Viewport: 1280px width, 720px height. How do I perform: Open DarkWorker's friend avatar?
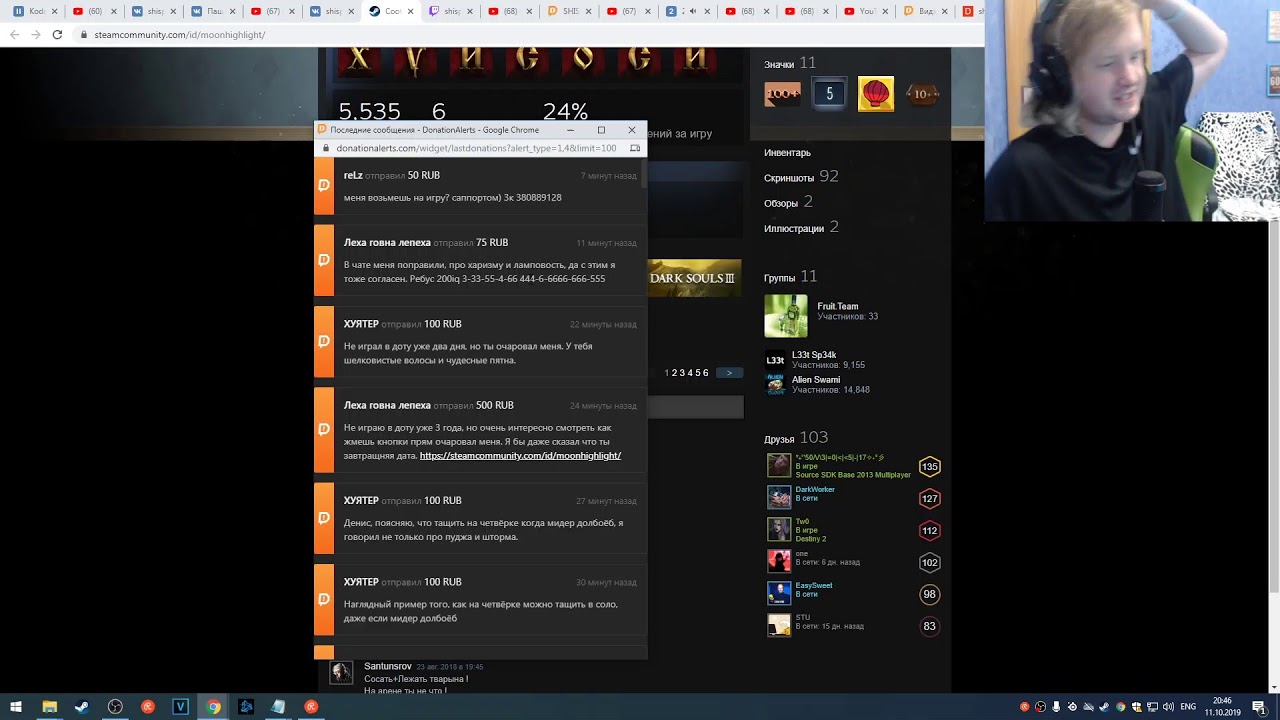779,498
